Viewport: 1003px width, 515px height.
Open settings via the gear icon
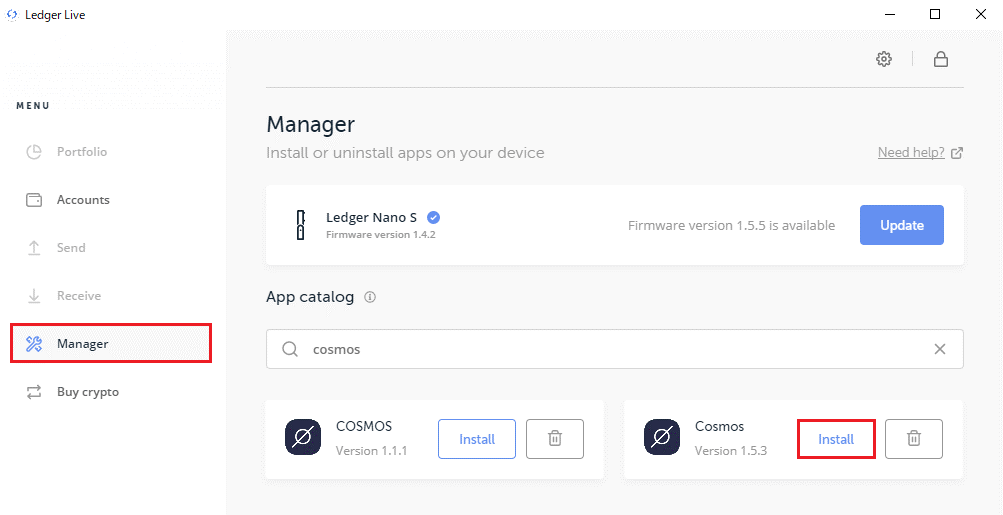pyautogui.click(x=883, y=59)
